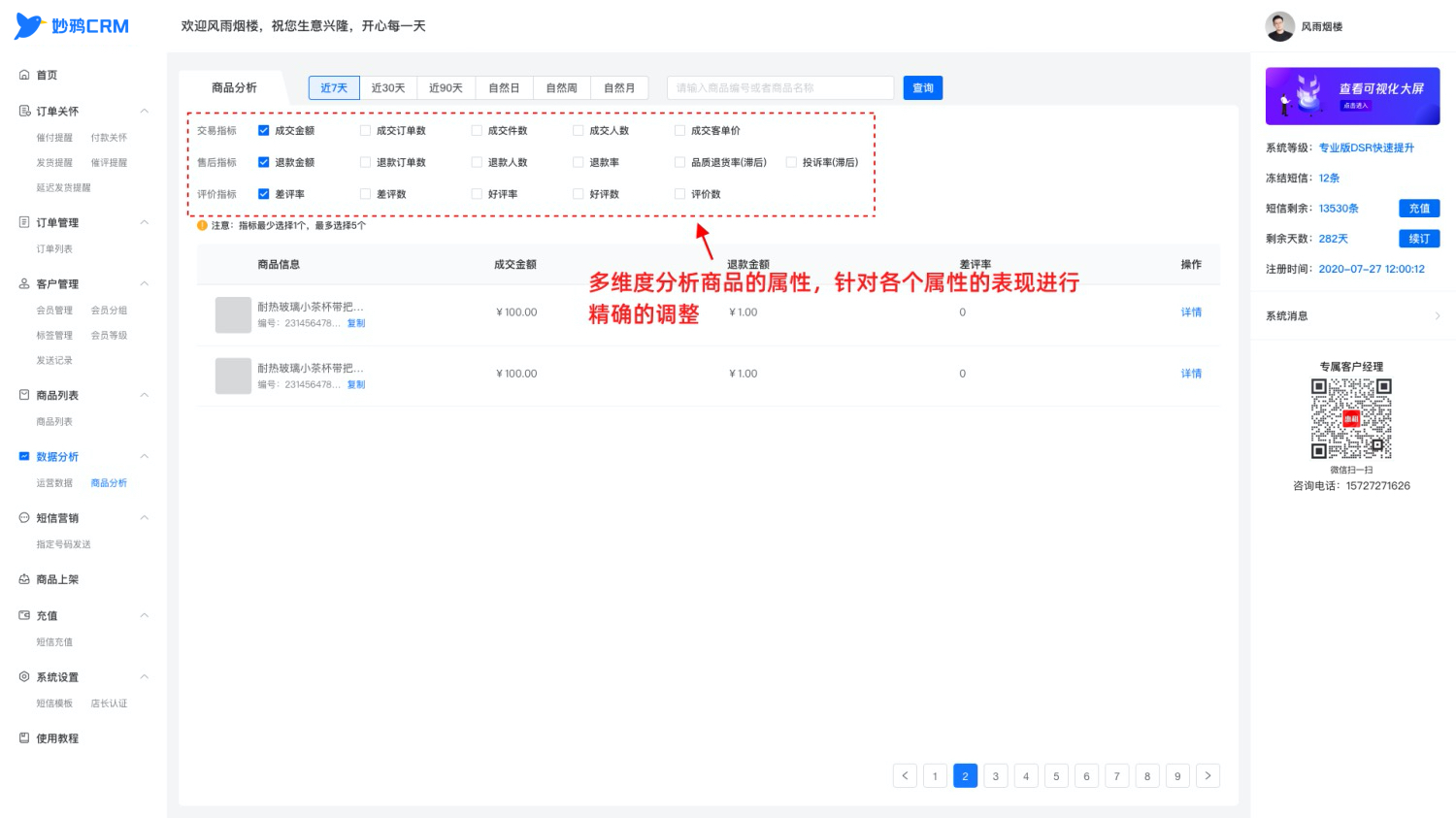This screenshot has width=1456, height=818.
Task: Open 短信模板 in the sidebar
Action: click(x=54, y=703)
